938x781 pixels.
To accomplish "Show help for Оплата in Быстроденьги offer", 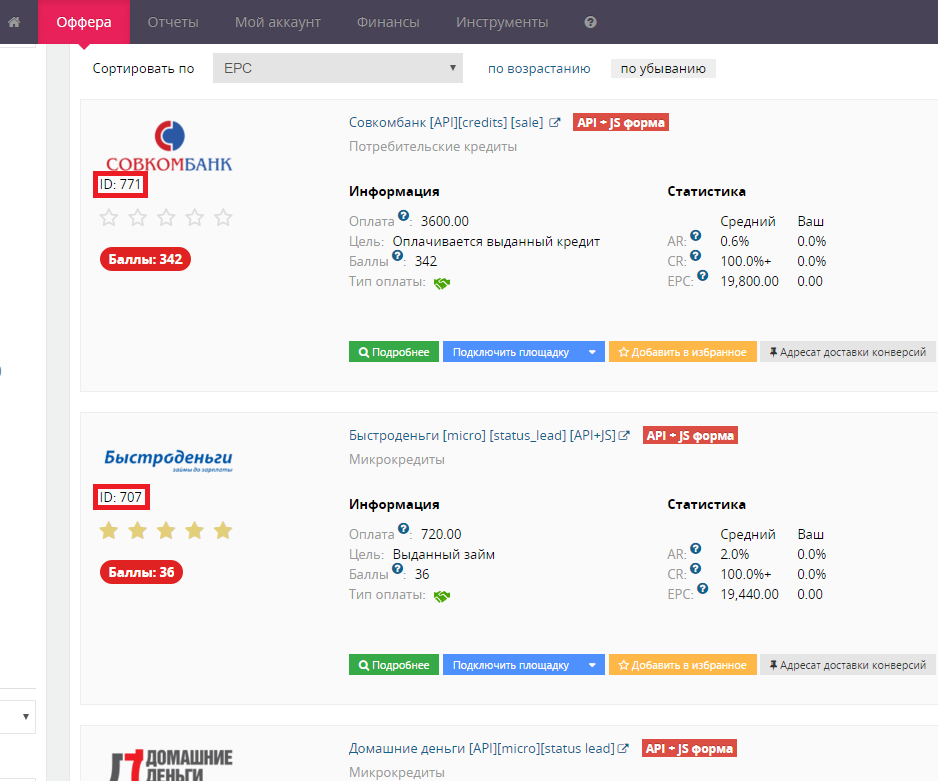I will [x=403, y=529].
